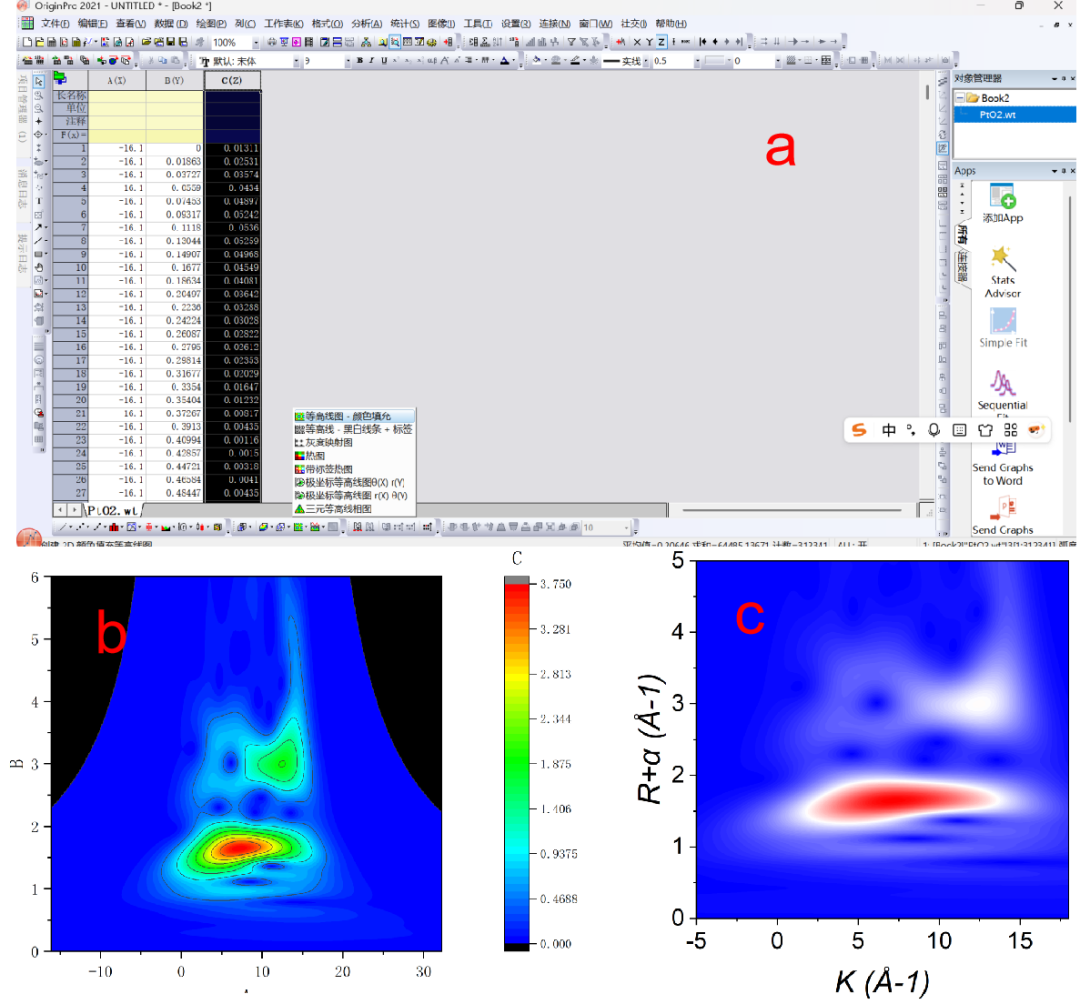Screen dimensions: 1080x1004
Task: Open the 帮助(H) menu
Action: 671,23
